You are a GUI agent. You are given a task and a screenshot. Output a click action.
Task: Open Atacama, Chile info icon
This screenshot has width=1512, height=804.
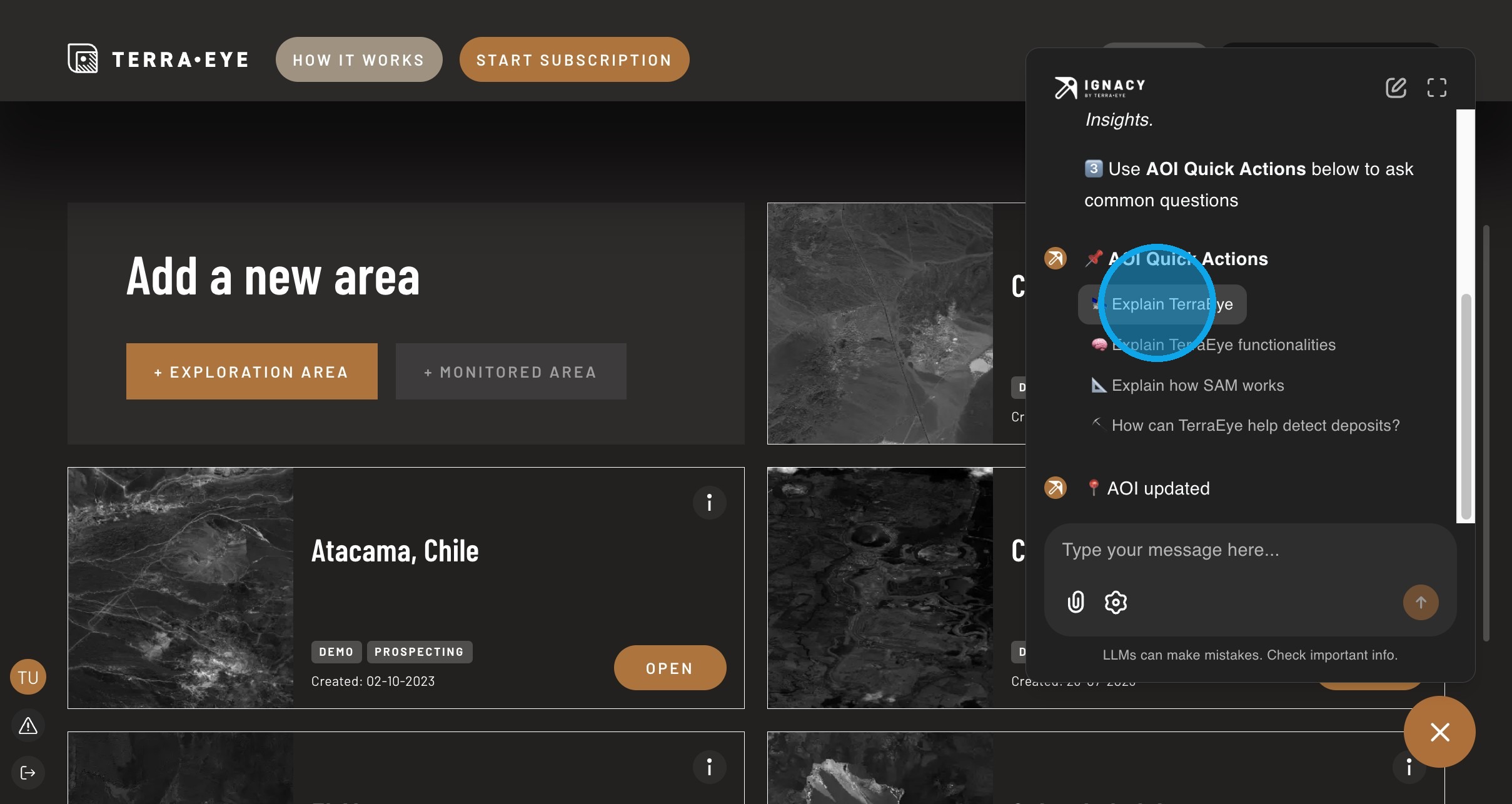click(x=709, y=503)
